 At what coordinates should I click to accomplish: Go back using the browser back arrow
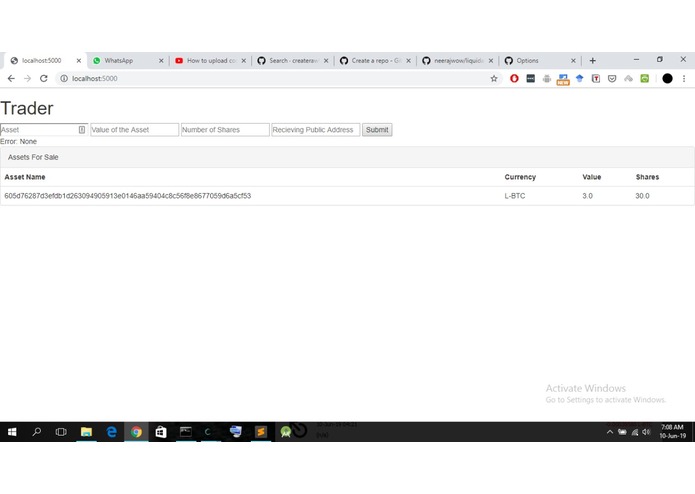11,78
